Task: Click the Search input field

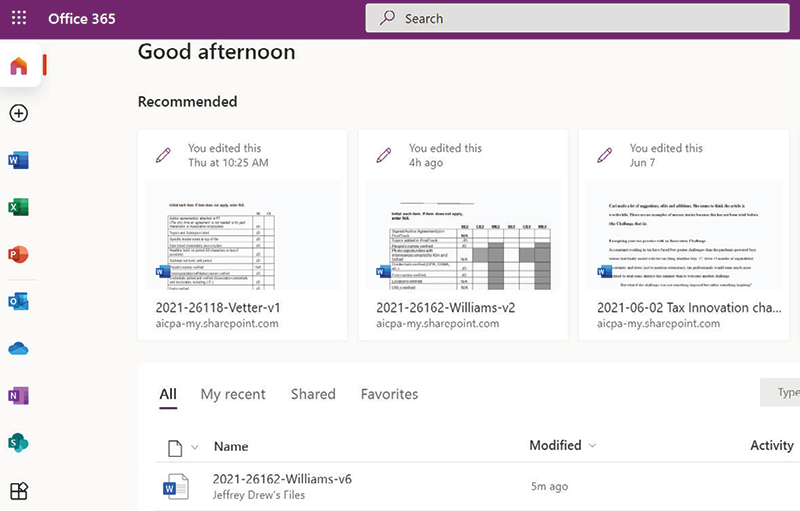Action: coord(580,18)
